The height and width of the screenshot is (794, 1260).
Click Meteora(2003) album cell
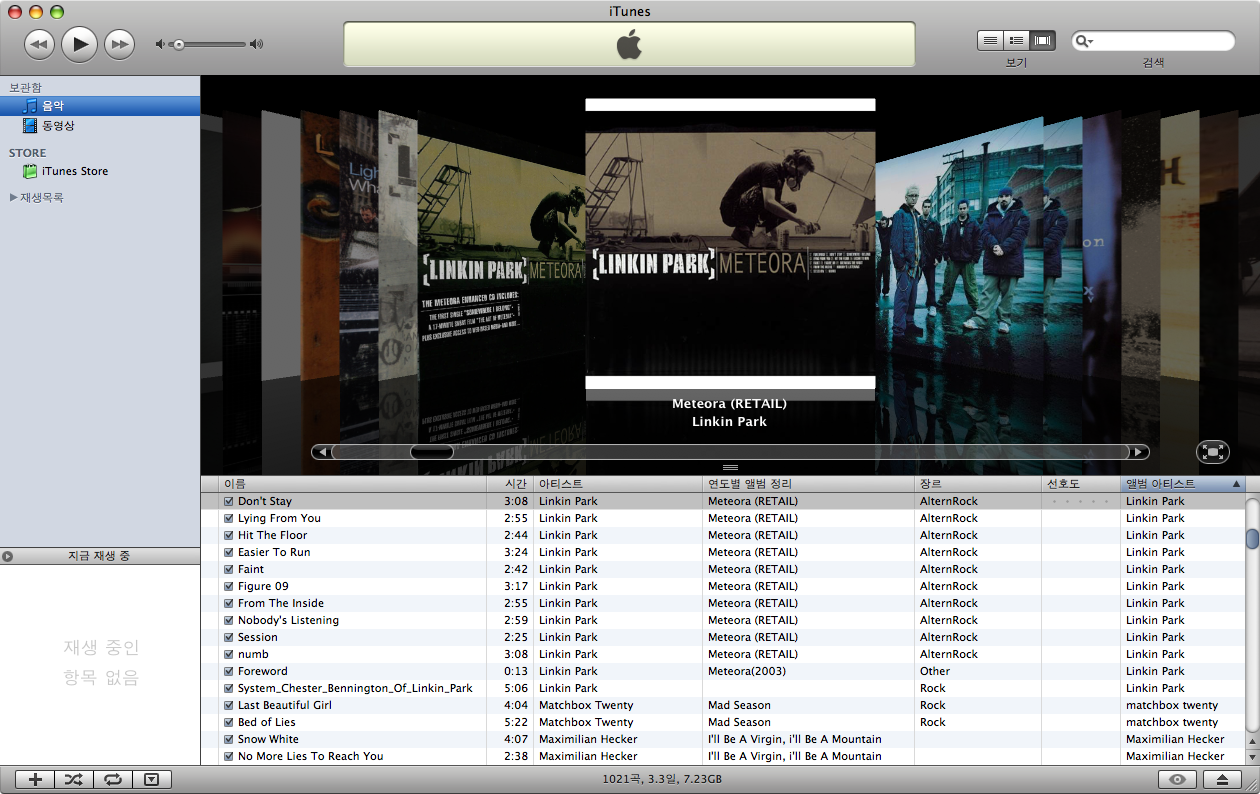coord(747,671)
